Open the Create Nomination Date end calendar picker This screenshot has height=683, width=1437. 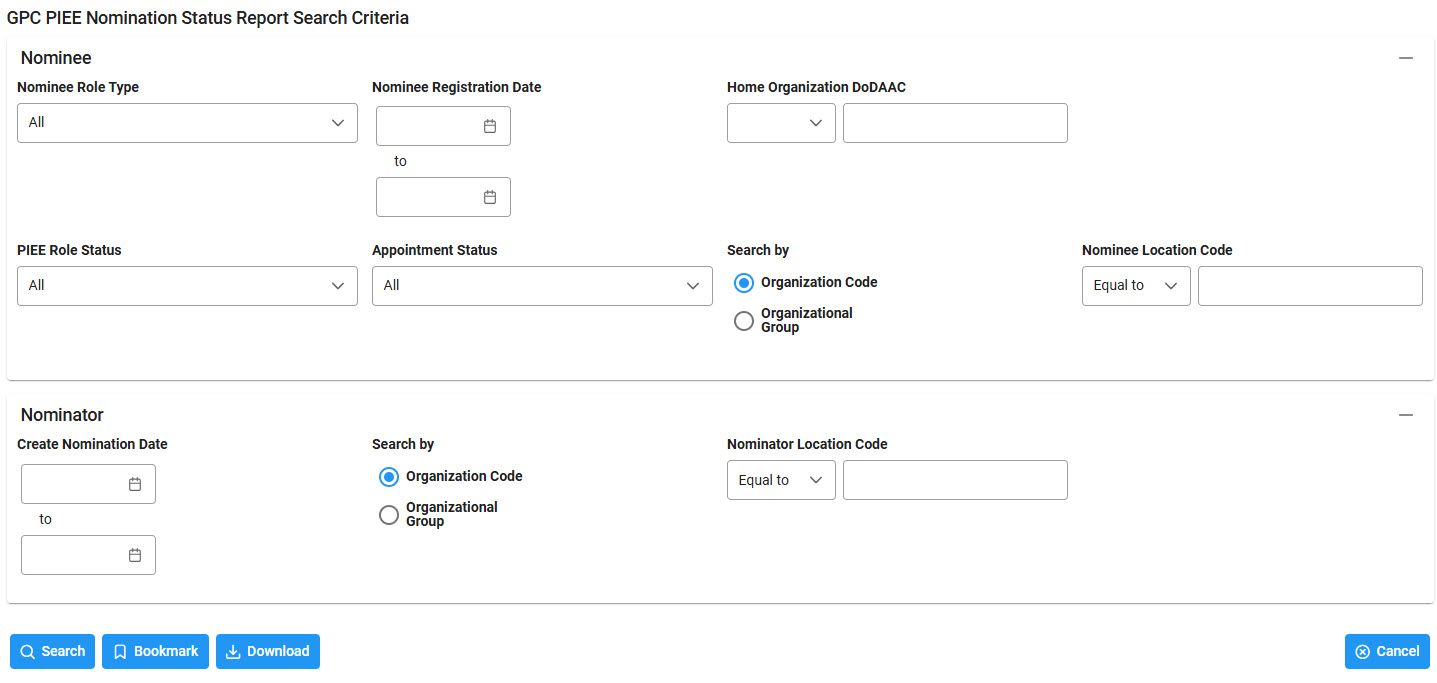point(134,555)
